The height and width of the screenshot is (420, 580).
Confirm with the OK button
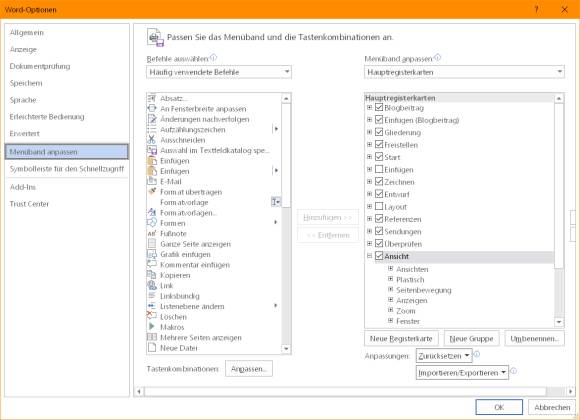tap(499, 407)
